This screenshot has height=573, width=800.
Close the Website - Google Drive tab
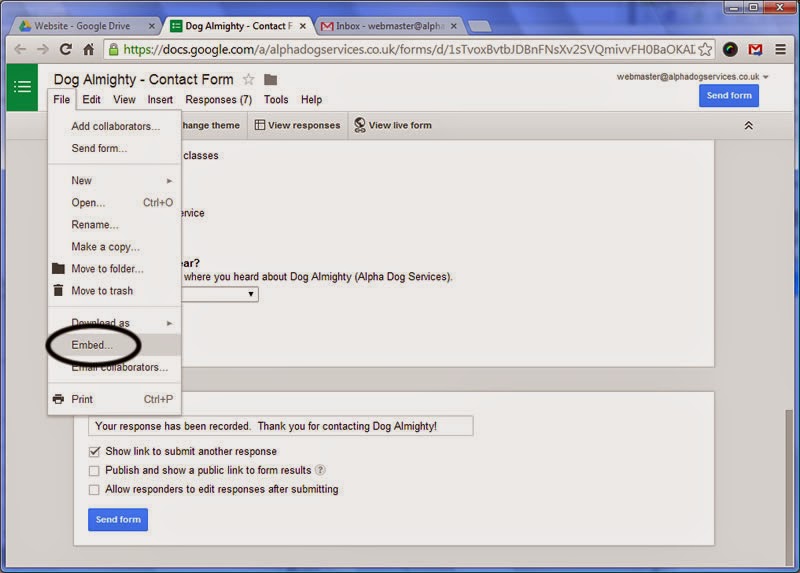(x=152, y=26)
